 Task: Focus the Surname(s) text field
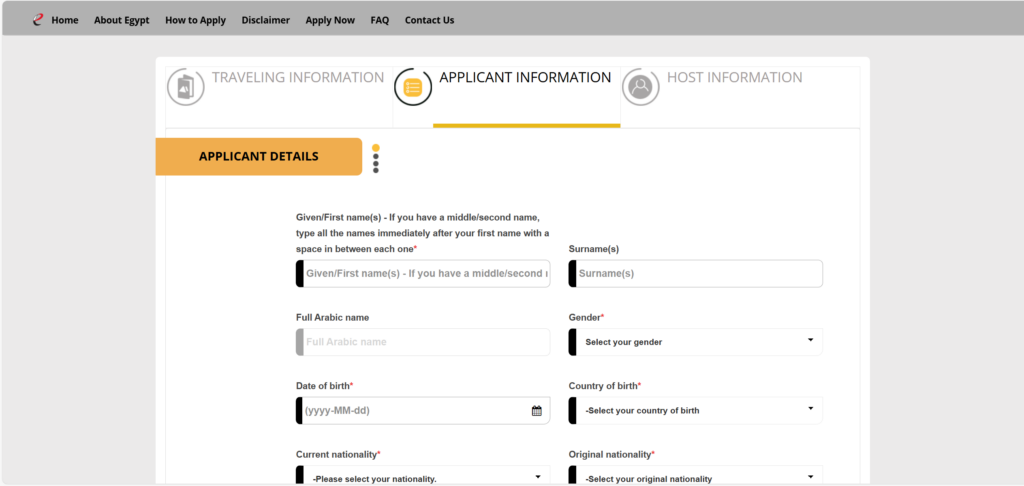(698, 274)
